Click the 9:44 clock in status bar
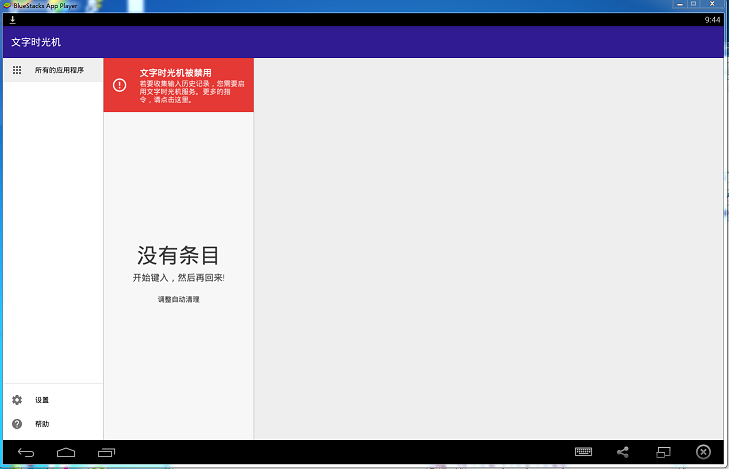 click(712, 20)
